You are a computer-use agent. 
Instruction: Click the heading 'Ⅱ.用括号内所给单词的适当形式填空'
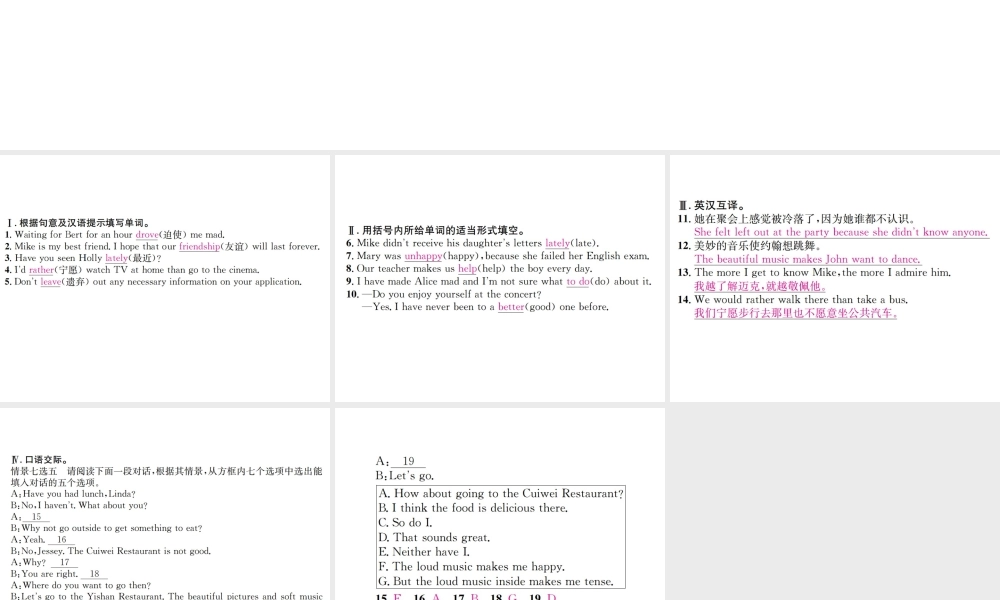[436, 231]
